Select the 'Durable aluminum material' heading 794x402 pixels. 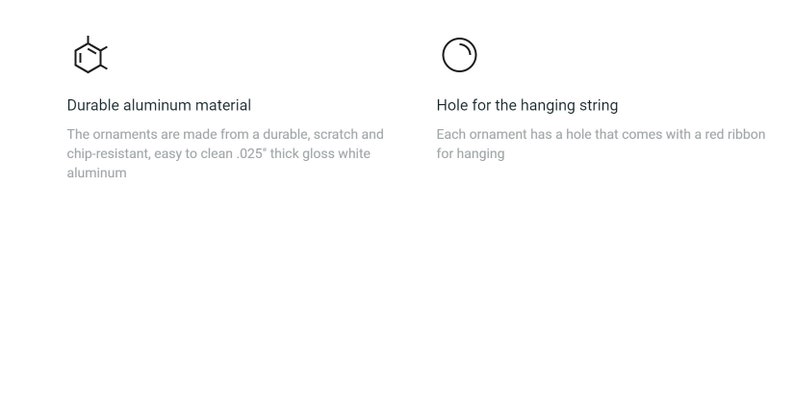click(x=159, y=105)
